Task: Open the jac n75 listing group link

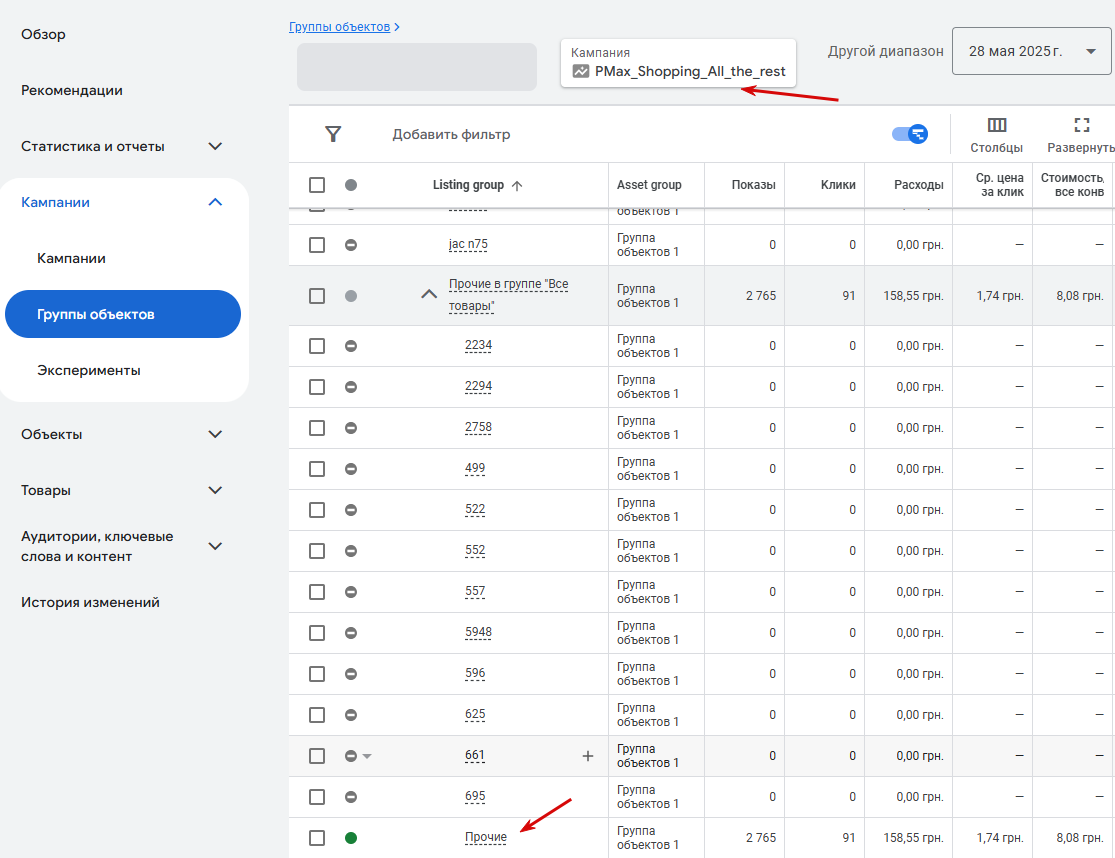Action: (x=468, y=244)
